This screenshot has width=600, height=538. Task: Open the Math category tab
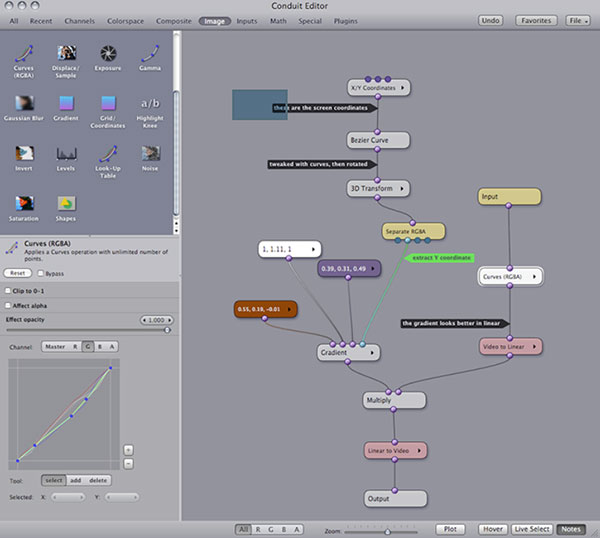click(x=278, y=21)
